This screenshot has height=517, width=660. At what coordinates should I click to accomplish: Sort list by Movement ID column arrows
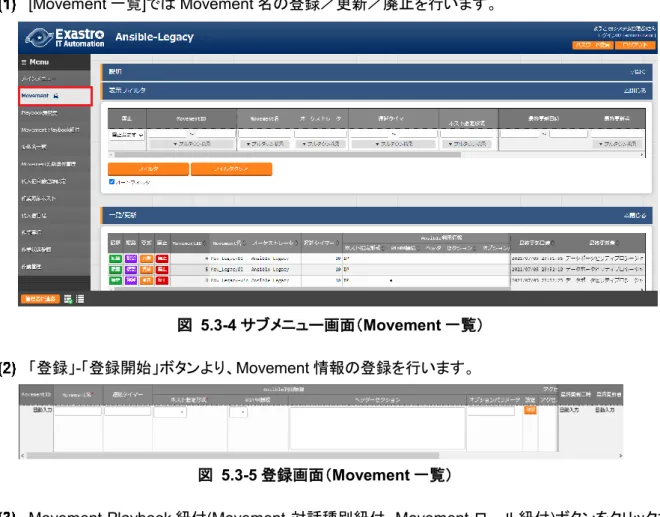click(x=205, y=243)
